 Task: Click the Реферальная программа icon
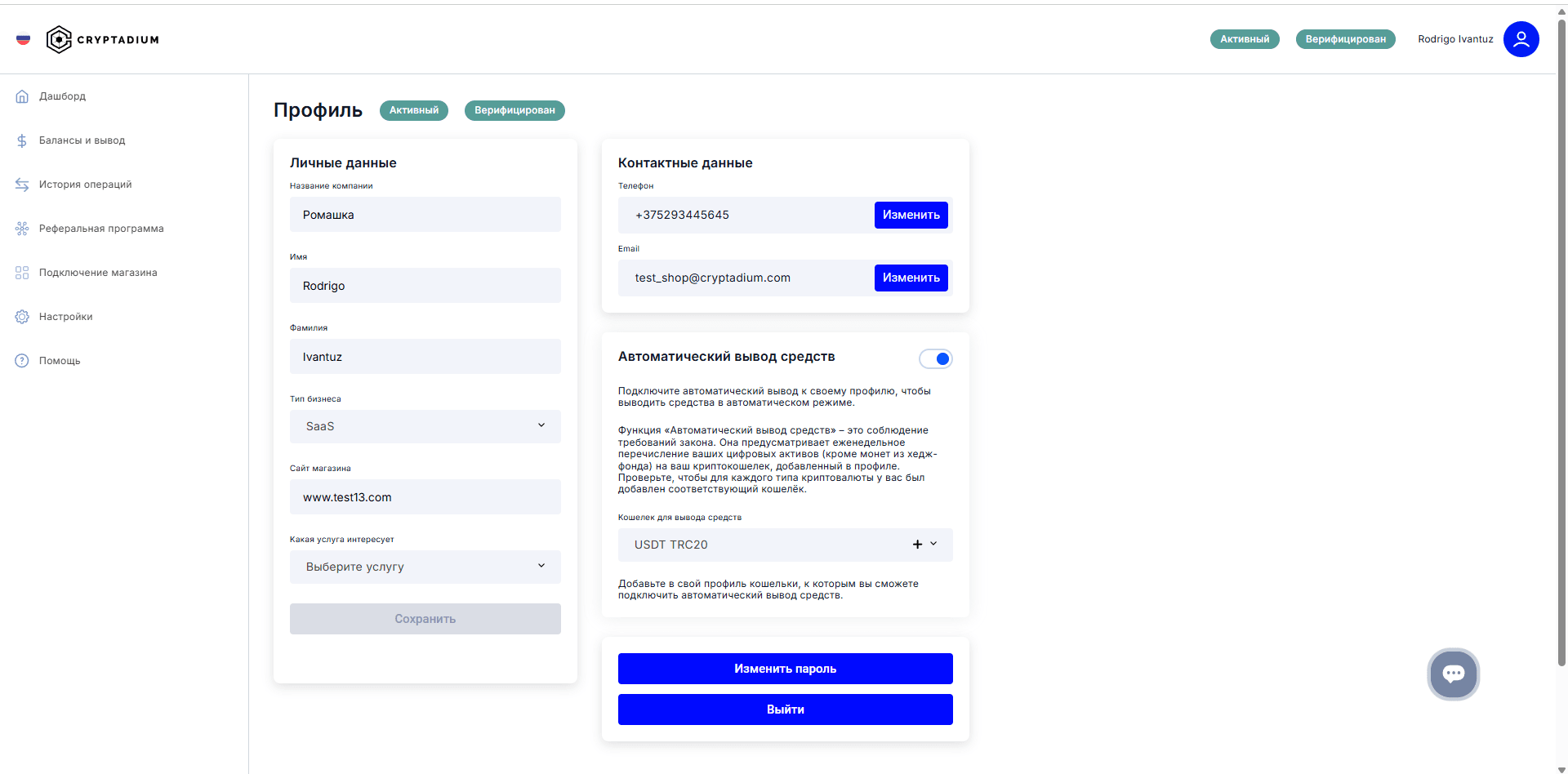coord(22,229)
